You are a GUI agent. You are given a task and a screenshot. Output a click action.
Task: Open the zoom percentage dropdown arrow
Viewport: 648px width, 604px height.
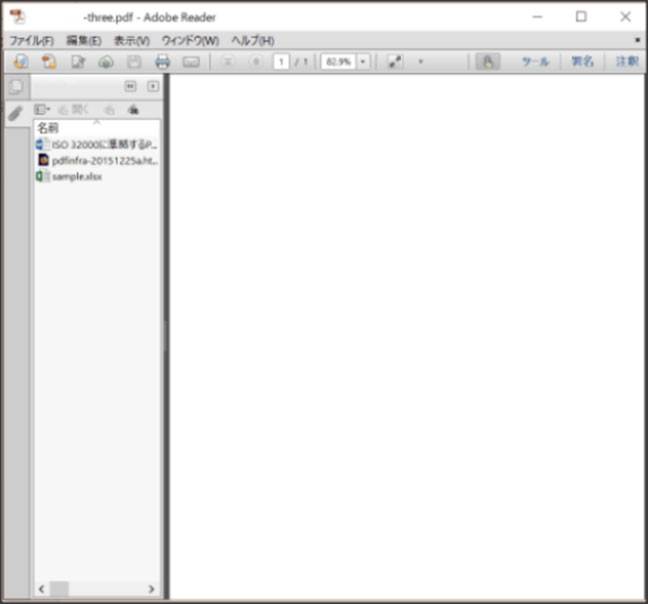(x=363, y=62)
